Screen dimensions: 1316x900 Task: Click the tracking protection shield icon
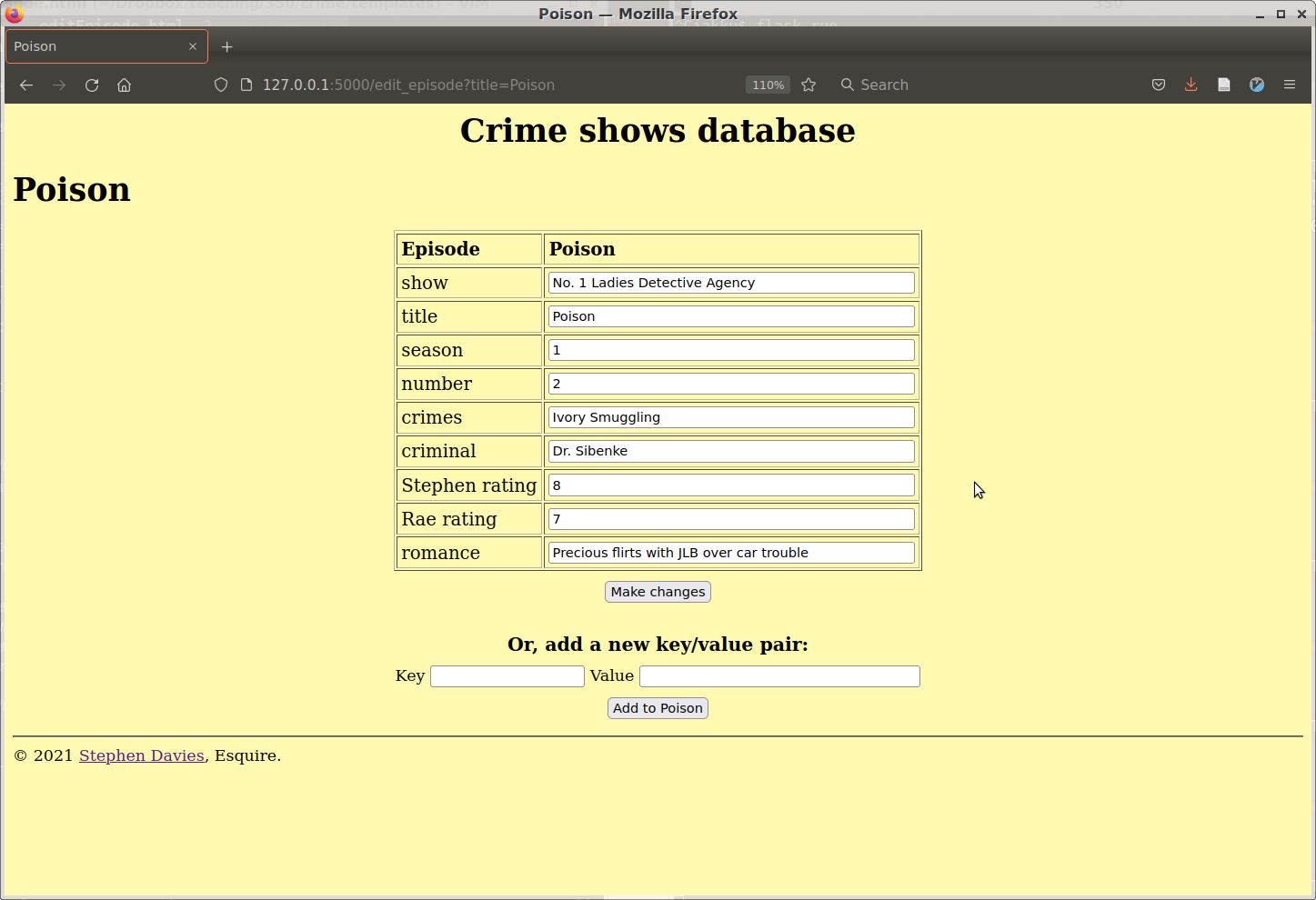click(221, 85)
